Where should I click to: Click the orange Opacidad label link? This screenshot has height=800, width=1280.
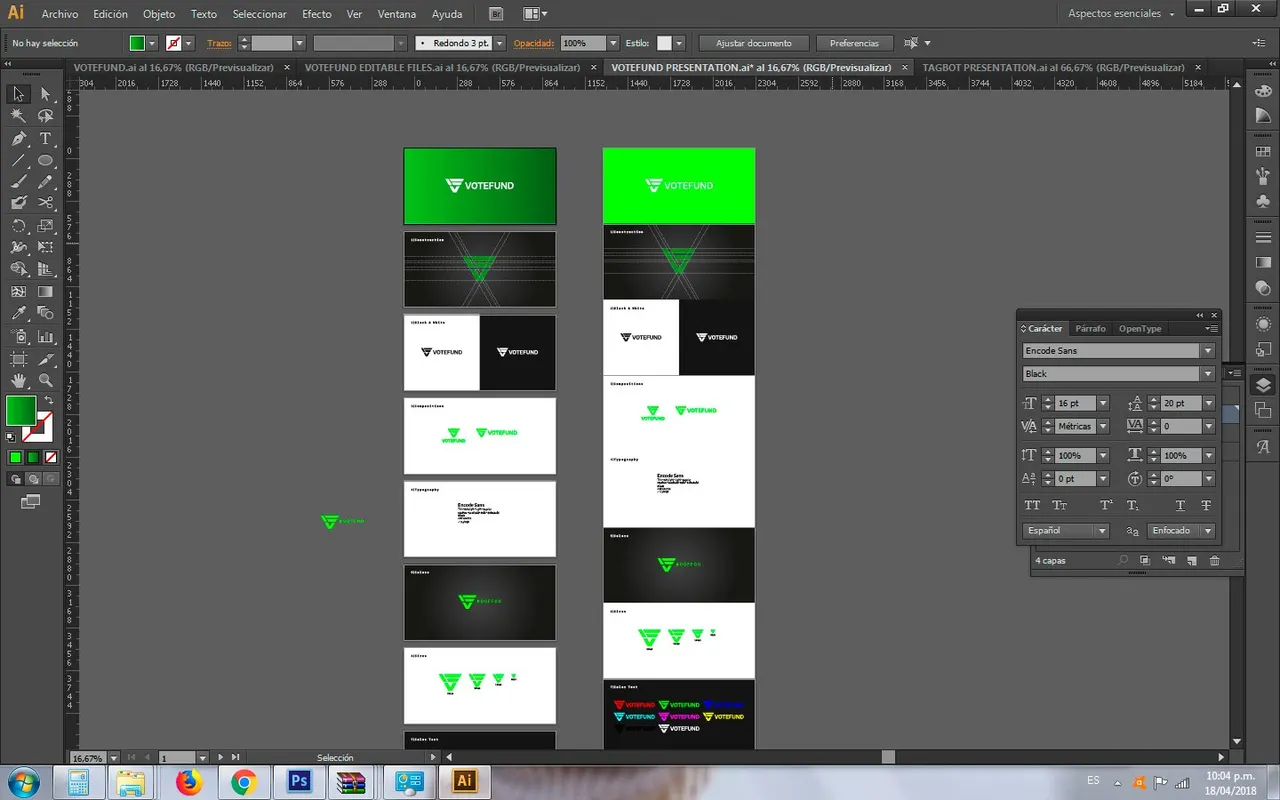click(x=534, y=43)
